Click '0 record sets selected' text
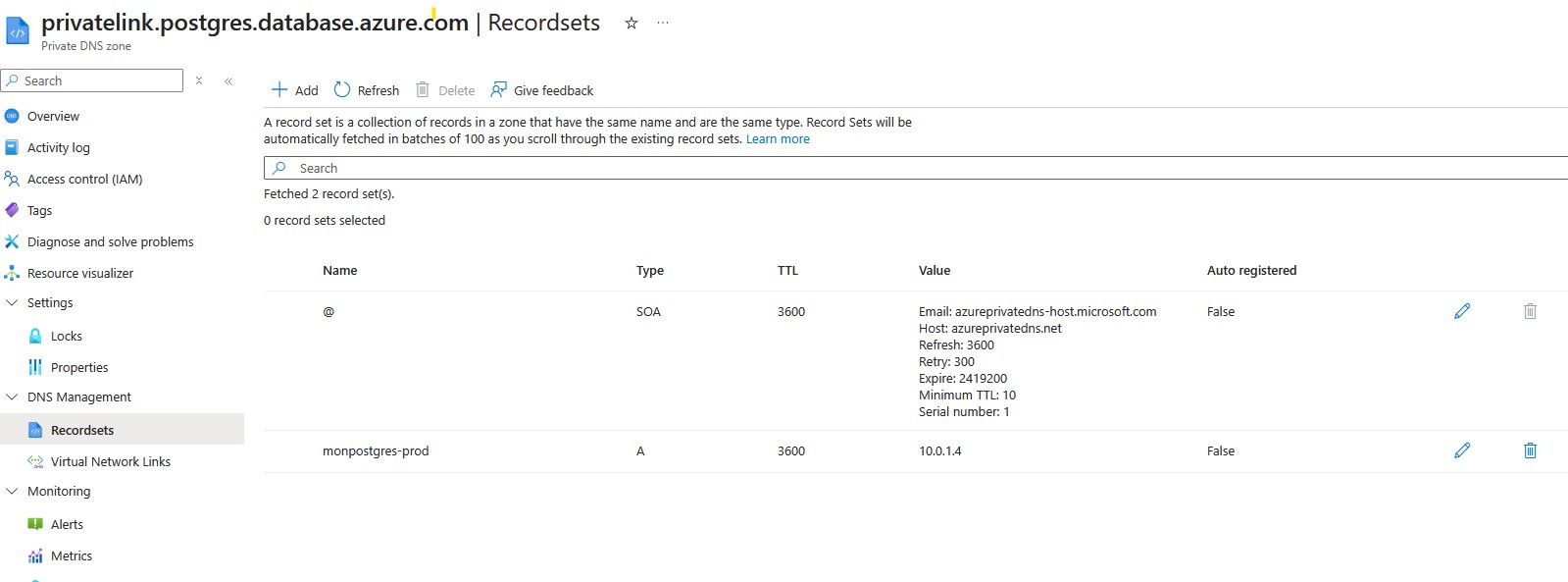 324,220
